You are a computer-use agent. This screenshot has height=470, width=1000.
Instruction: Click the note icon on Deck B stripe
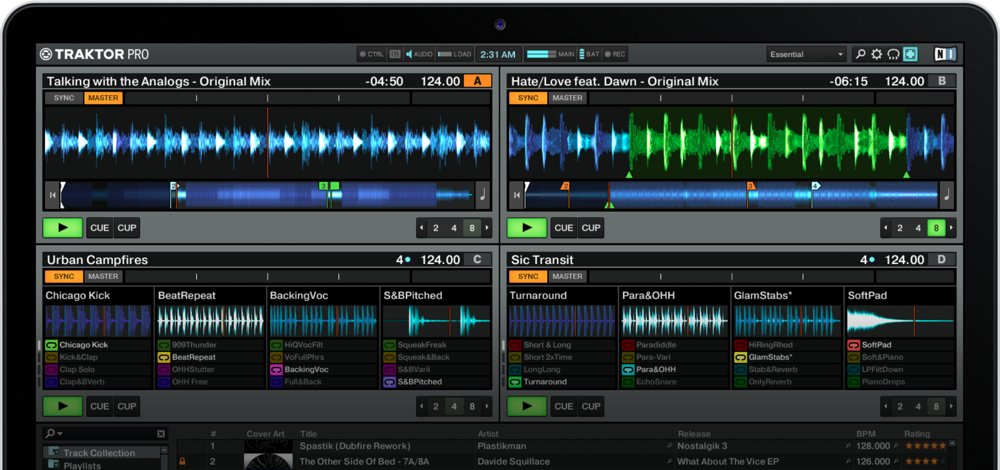[x=947, y=195]
